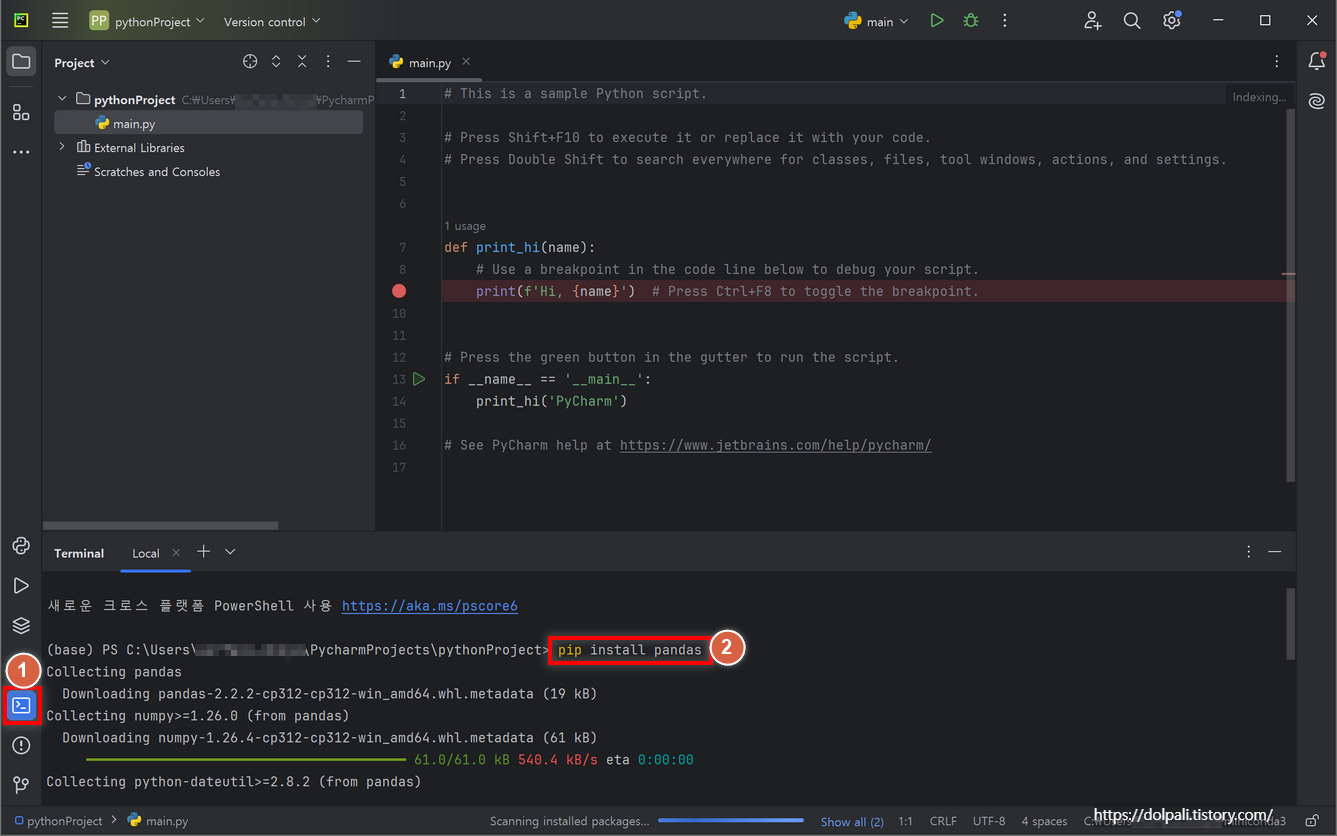The height and width of the screenshot is (836, 1337).
Task: Select main.py in project tree
Action: (x=208, y=123)
